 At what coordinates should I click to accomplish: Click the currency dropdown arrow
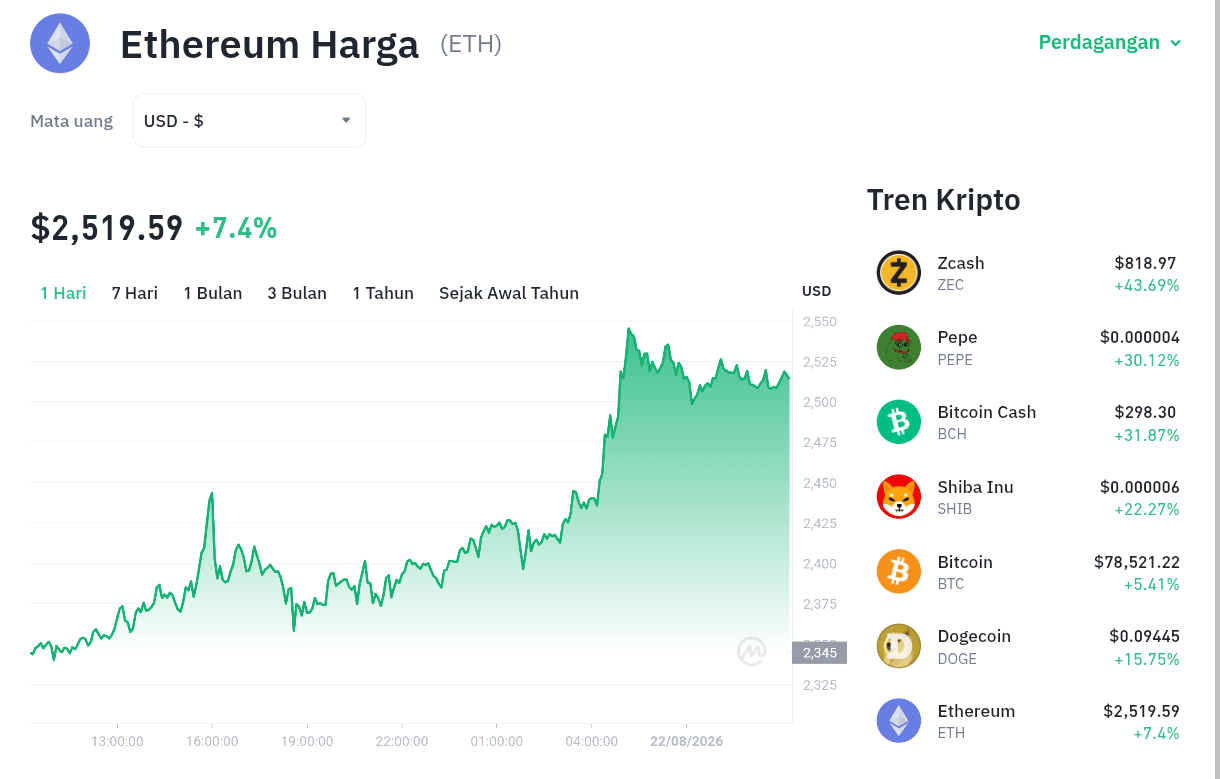point(346,120)
